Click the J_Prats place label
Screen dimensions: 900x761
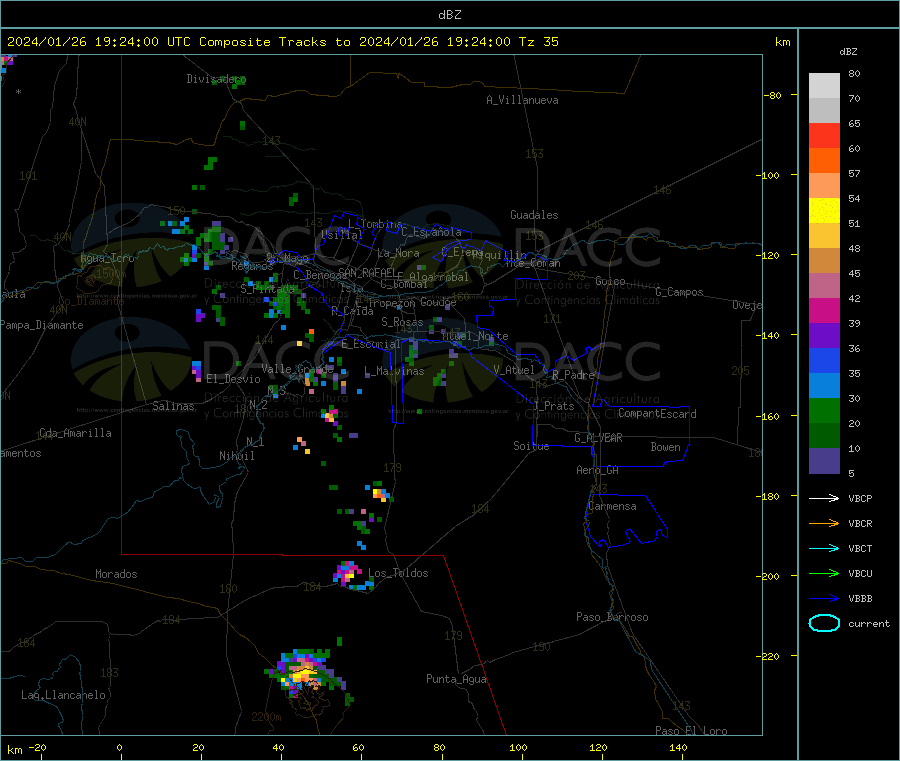pyautogui.click(x=554, y=406)
